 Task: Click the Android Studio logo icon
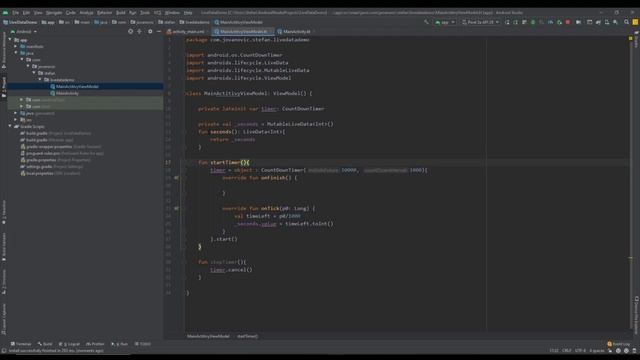(5, 13)
